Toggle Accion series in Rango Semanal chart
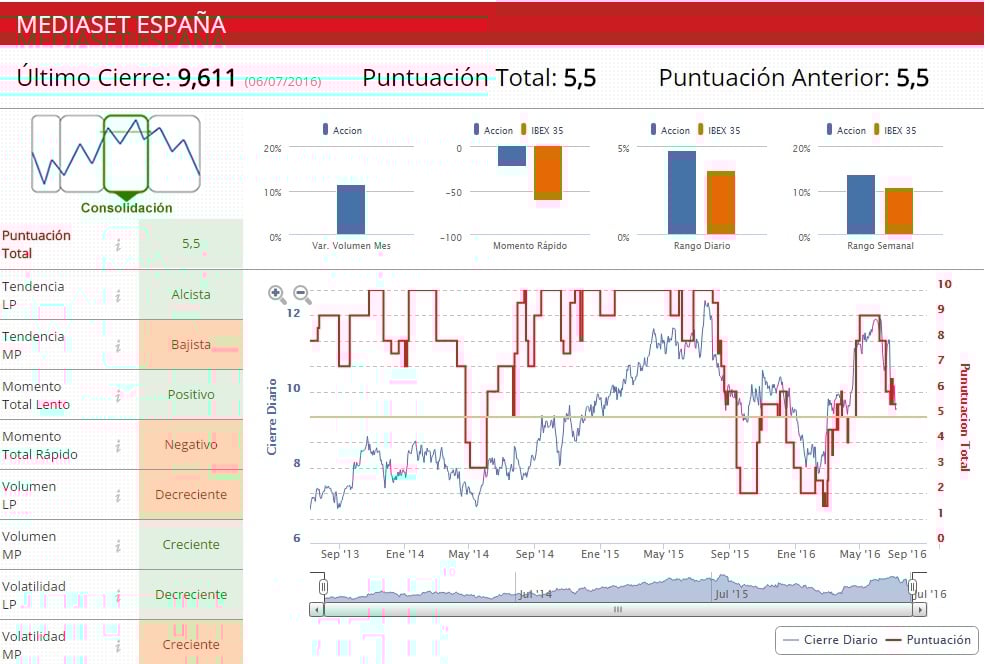Image resolution: width=990 pixels, height=664 pixels. click(x=847, y=130)
